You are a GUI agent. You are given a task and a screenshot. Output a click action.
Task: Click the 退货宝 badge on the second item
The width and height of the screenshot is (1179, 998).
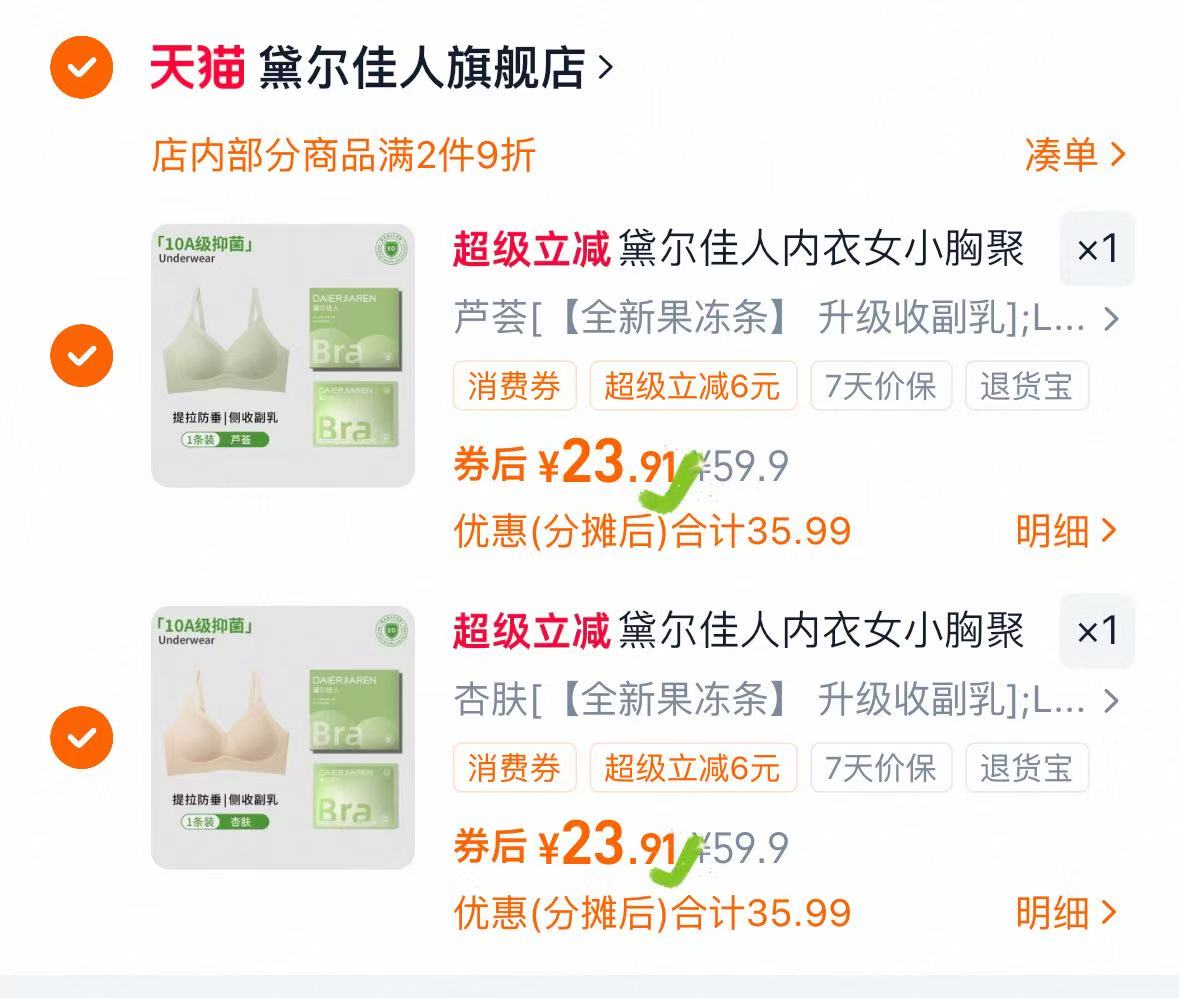pos(1027,769)
